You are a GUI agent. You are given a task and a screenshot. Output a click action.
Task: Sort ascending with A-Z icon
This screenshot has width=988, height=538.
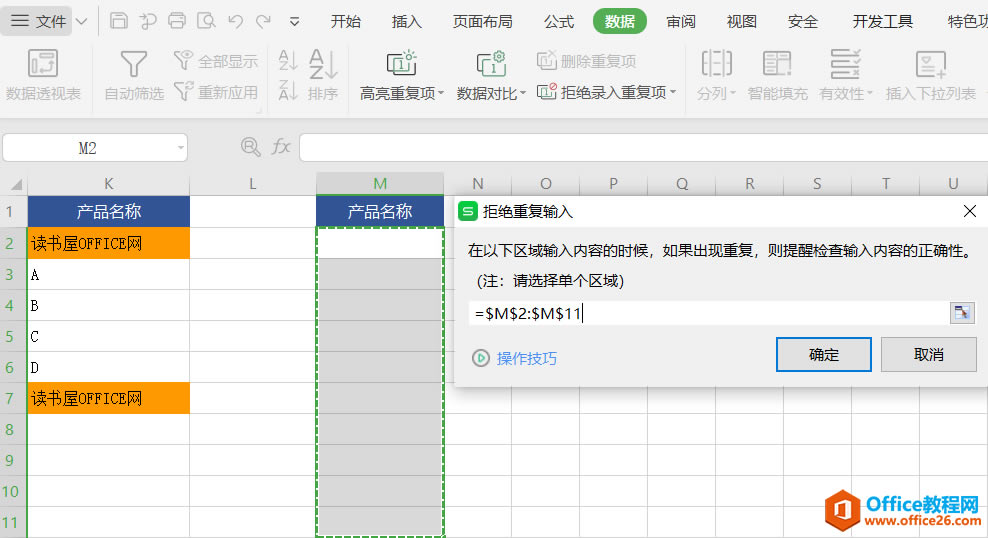288,60
